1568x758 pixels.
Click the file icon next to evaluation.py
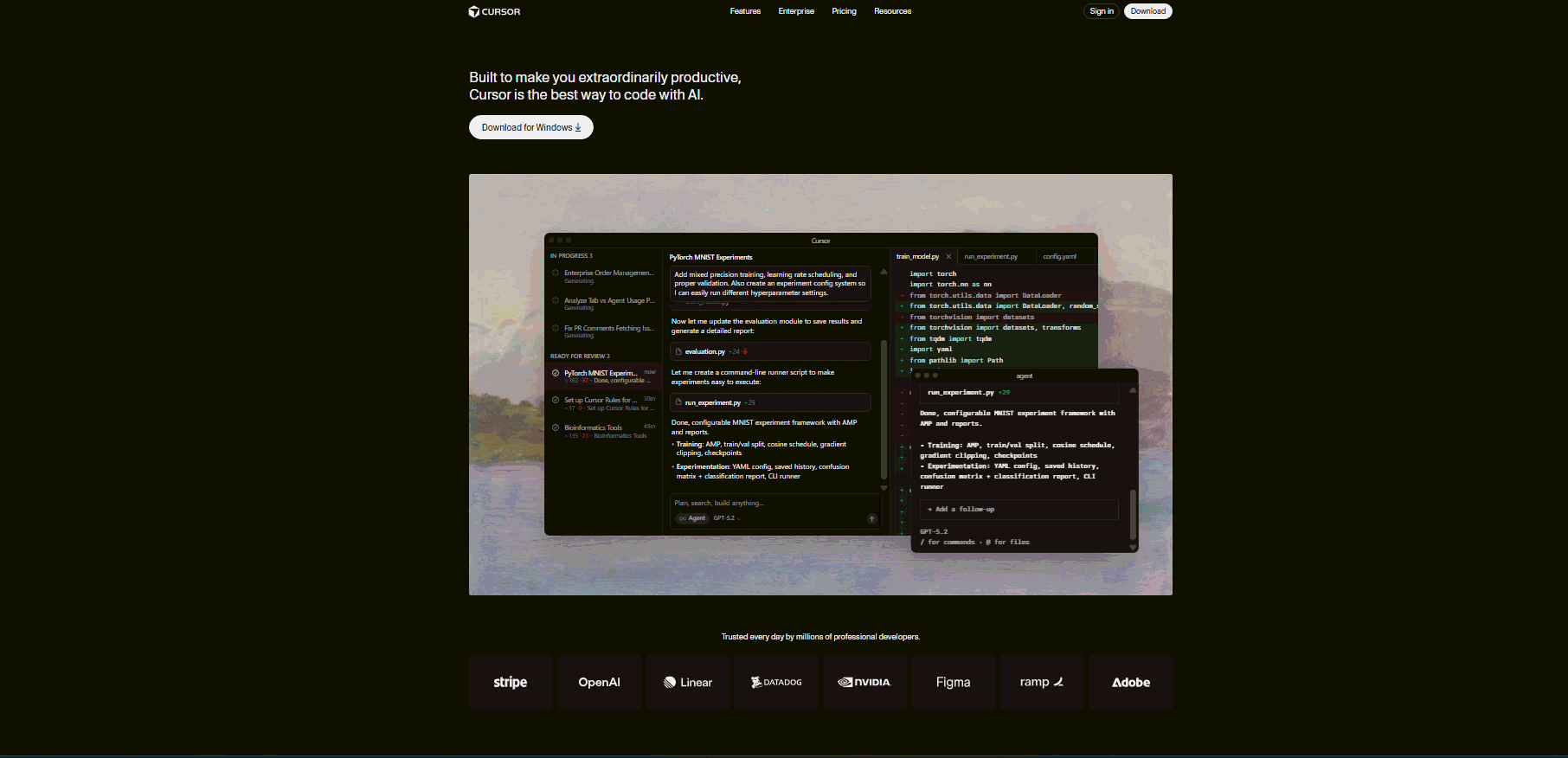(x=678, y=351)
